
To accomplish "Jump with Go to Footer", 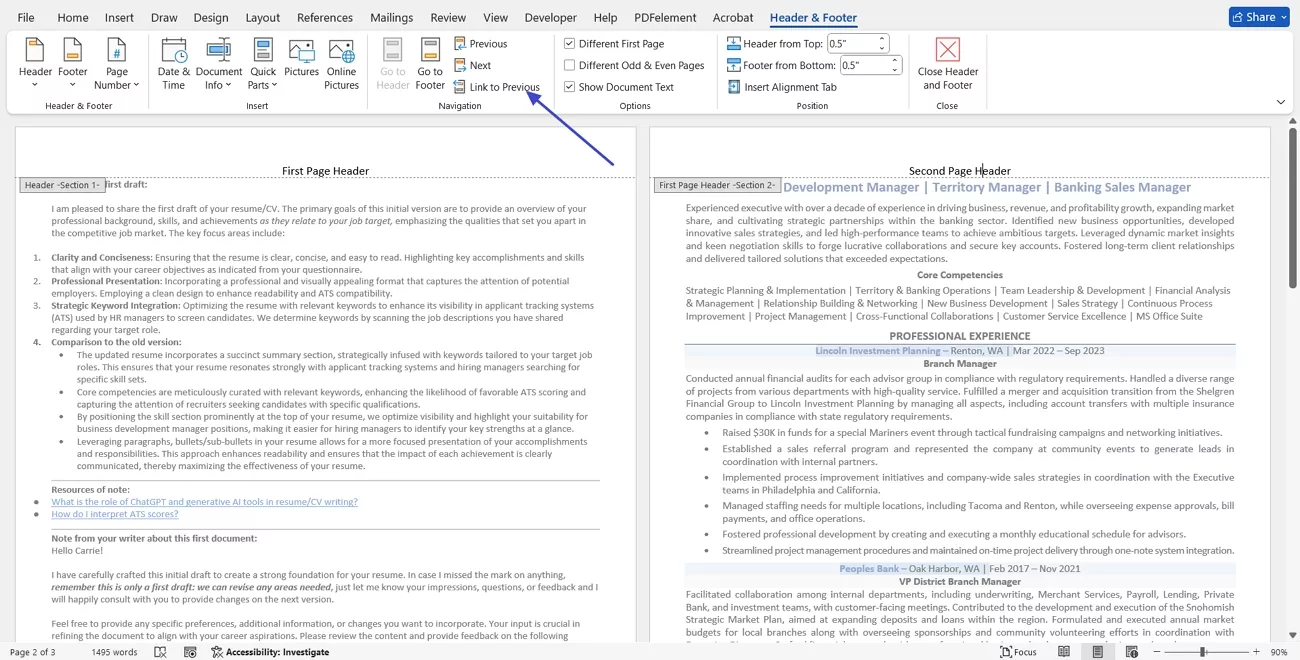I will pyautogui.click(x=430, y=64).
